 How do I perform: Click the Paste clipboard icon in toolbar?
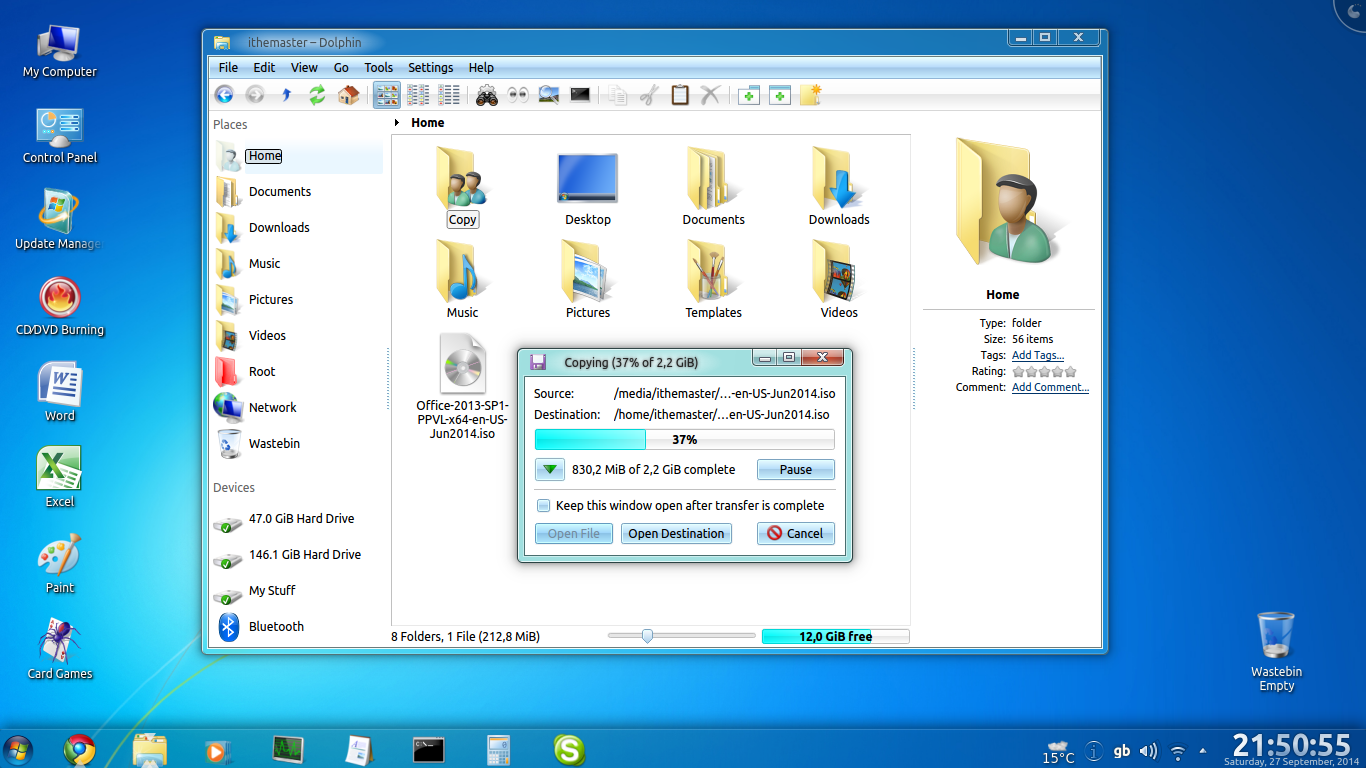click(680, 95)
